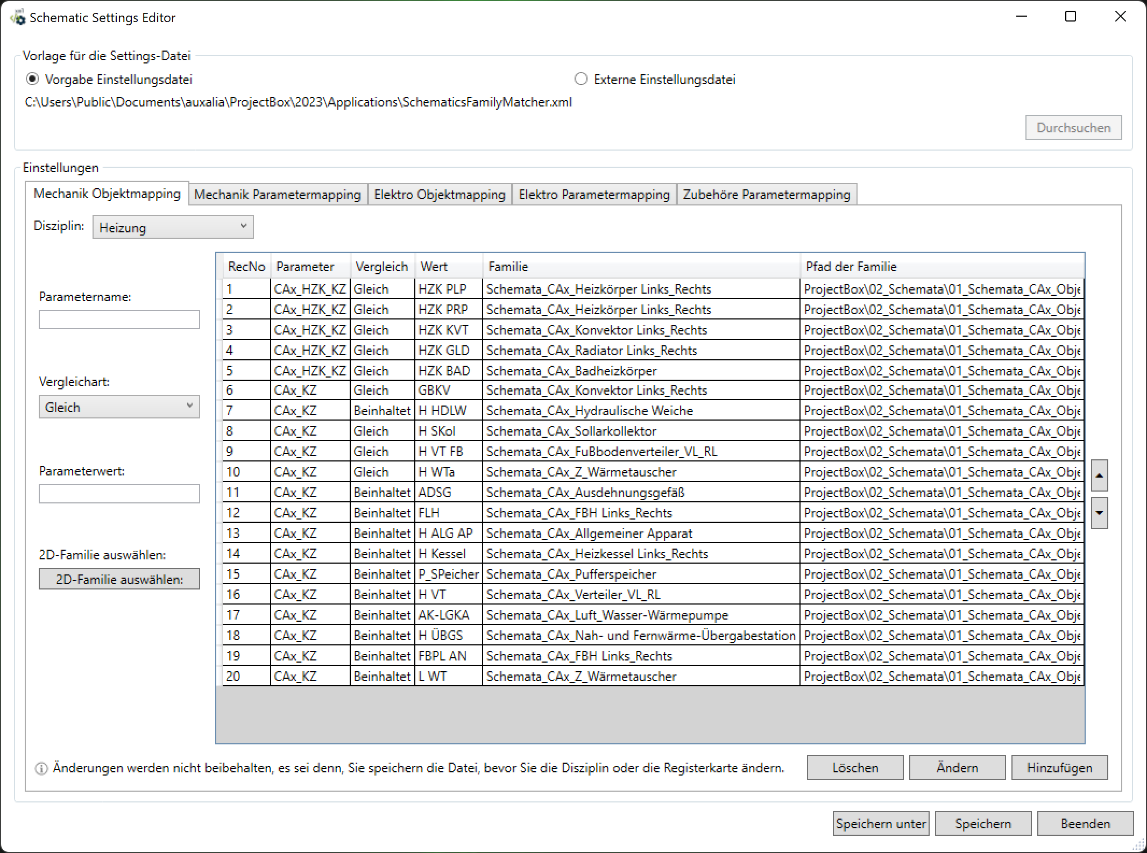Click the move row up arrow button
1147x853 pixels.
click(x=1100, y=475)
